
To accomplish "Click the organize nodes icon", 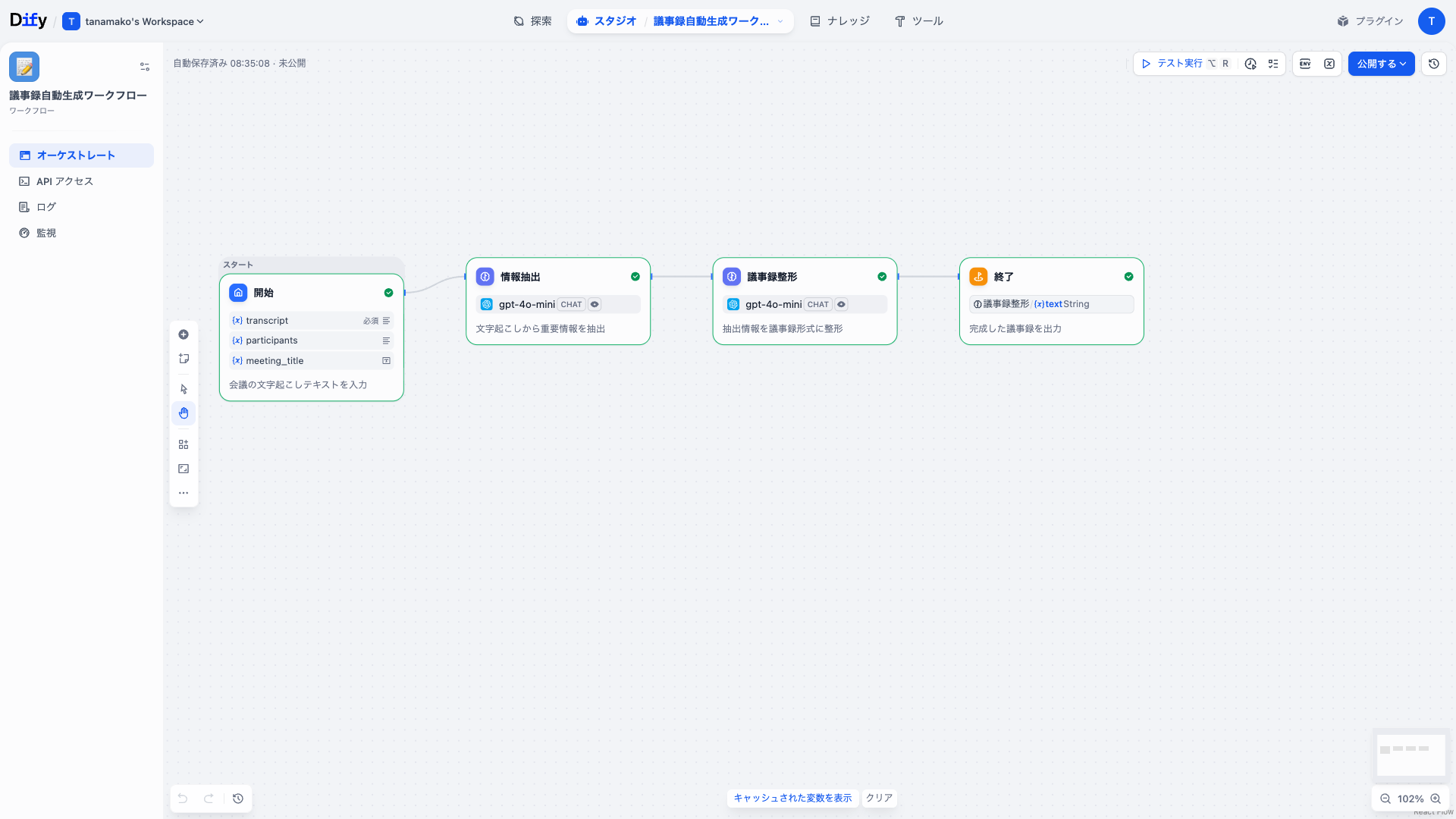I will [184, 444].
